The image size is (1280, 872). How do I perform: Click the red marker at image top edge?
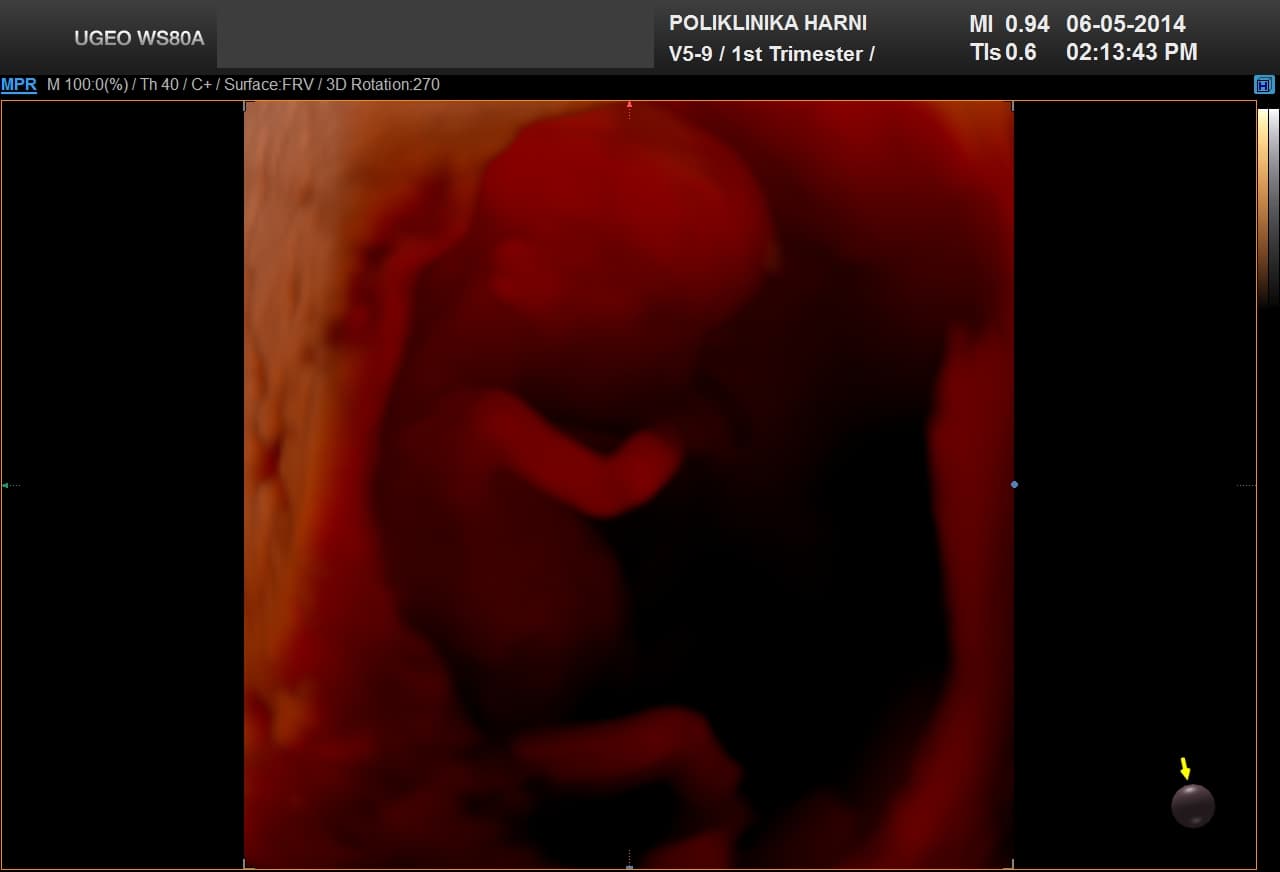coord(629,103)
